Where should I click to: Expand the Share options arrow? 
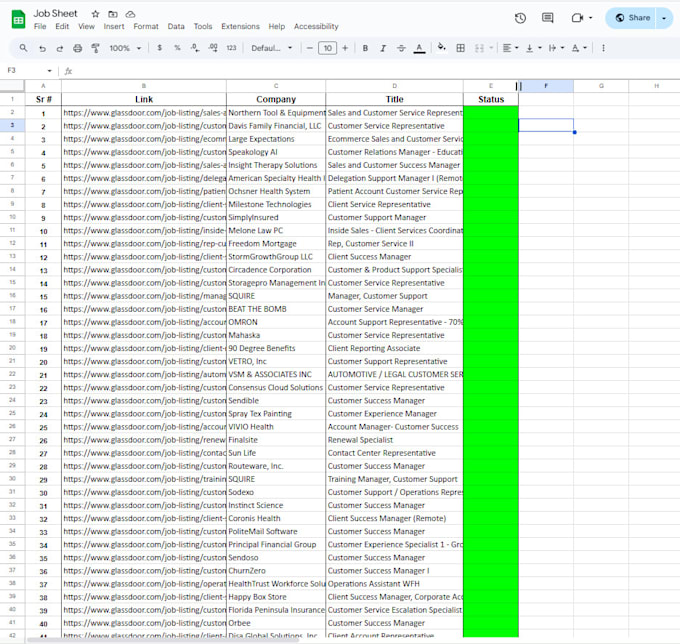coord(664,18)
